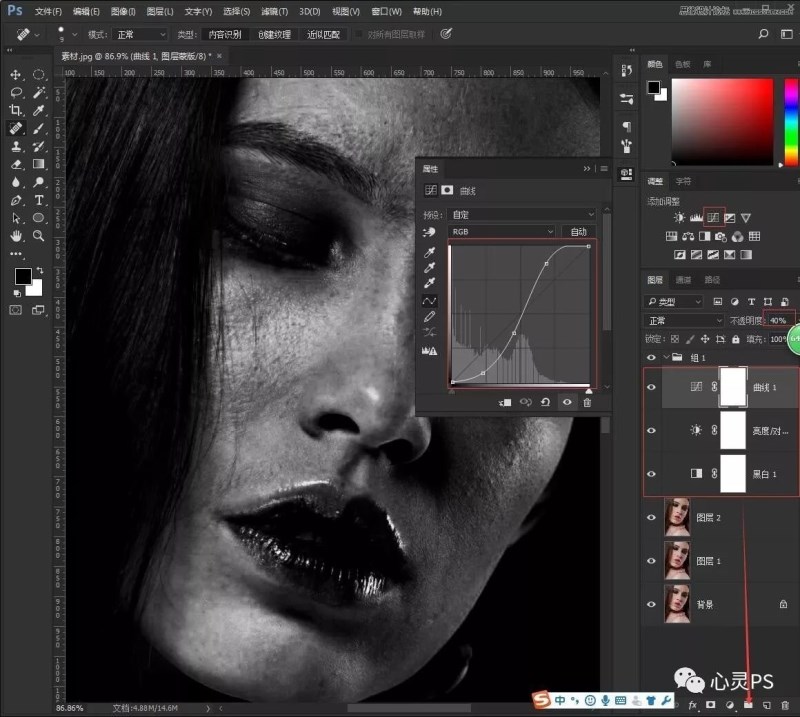
Task: Open the 窗口(W) menu
Action: click(386, 11)
